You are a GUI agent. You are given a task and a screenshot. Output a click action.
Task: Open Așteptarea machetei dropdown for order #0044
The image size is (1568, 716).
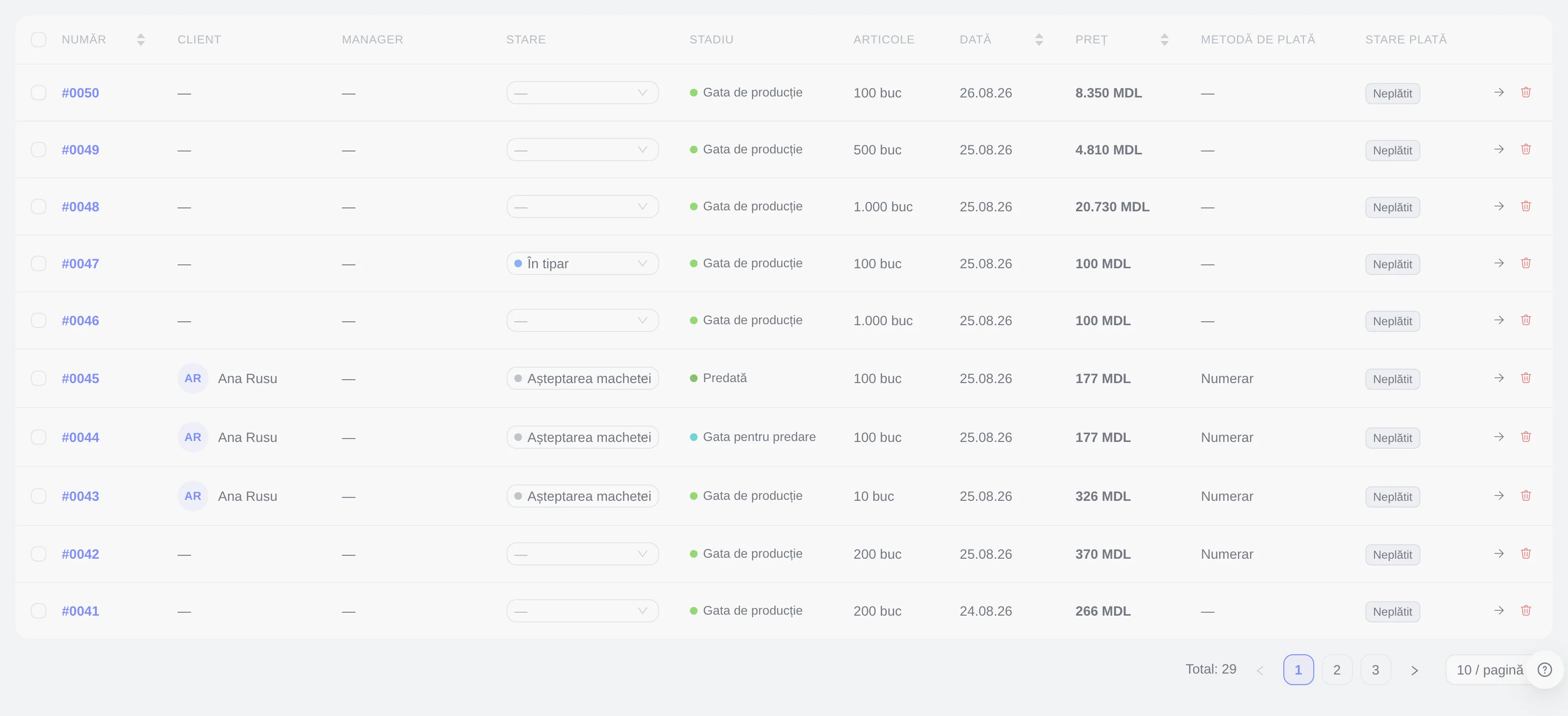(x=582, y=437)
